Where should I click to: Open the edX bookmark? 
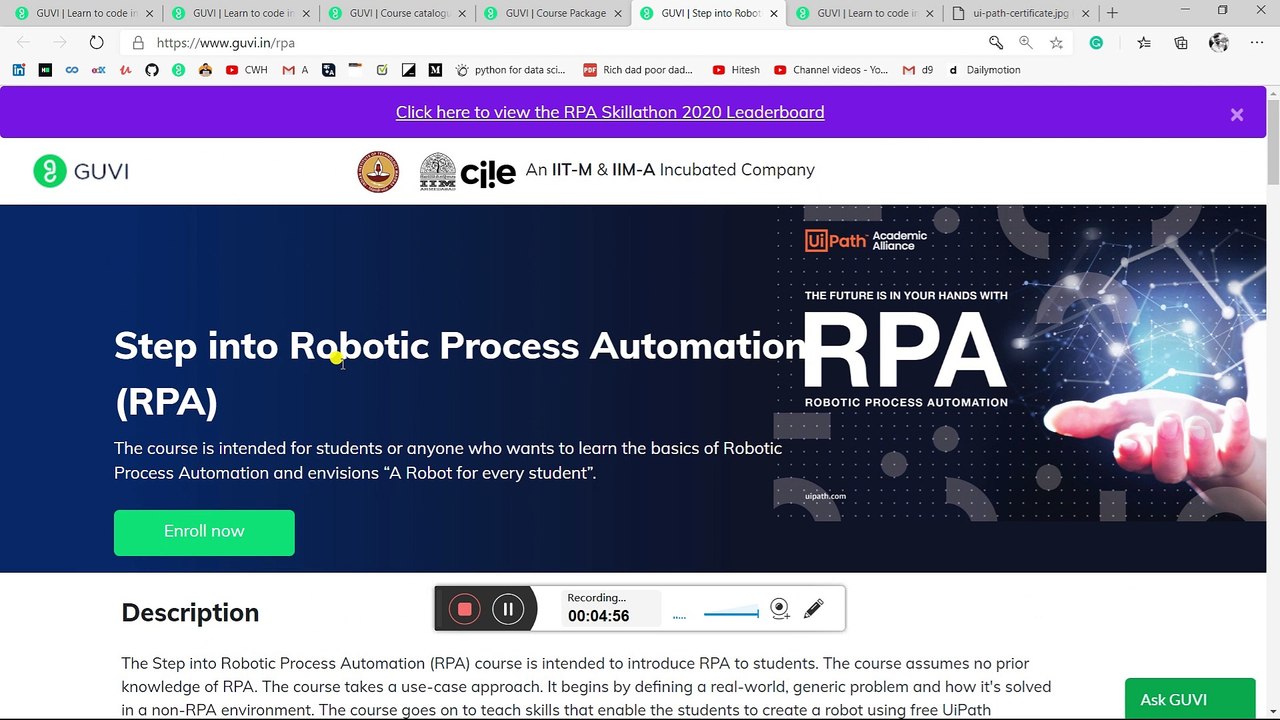pyautogui.click(x=99, y=70)
